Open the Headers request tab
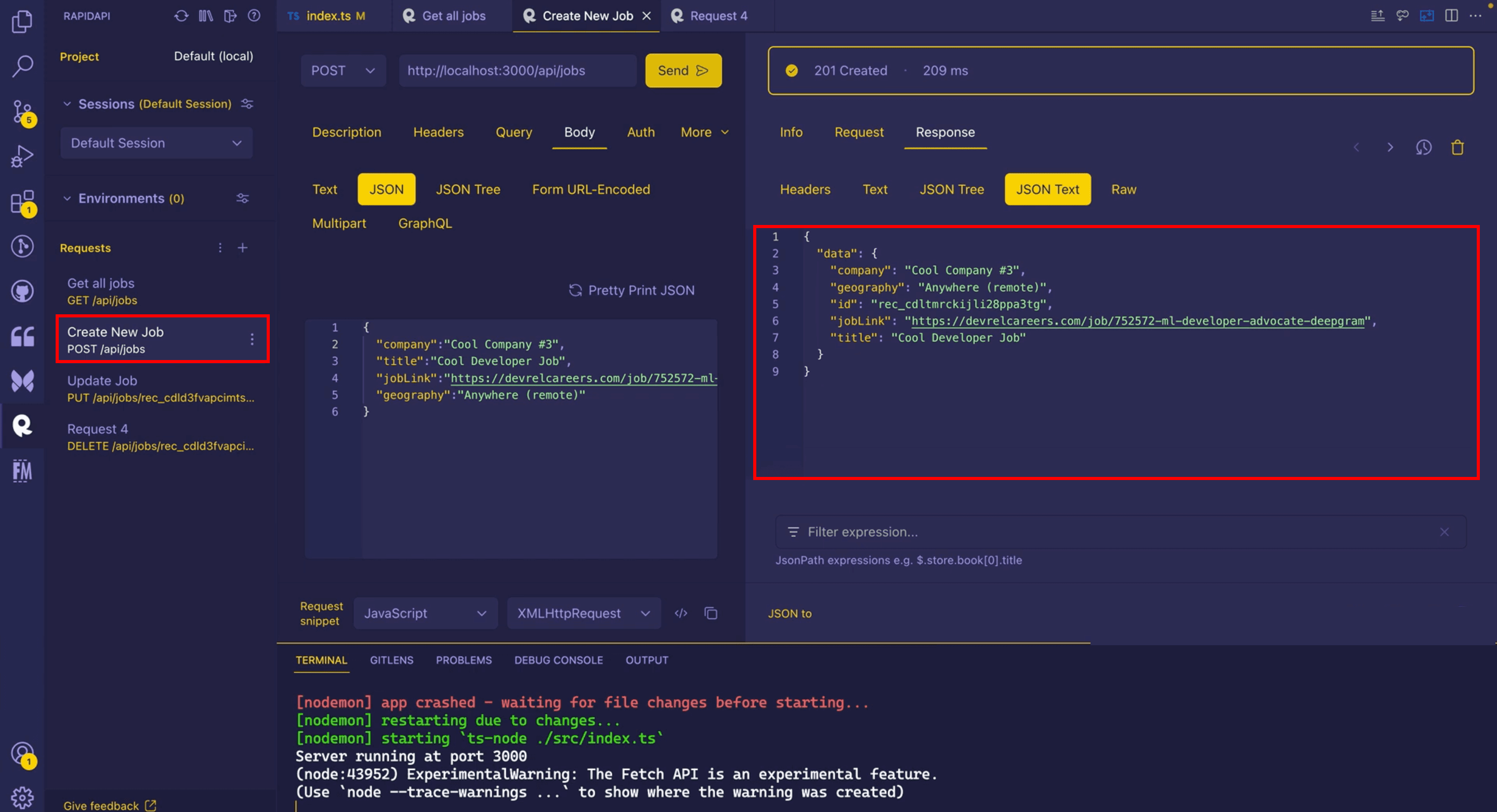The image size is (1497, 812). (x=438, y=132)
